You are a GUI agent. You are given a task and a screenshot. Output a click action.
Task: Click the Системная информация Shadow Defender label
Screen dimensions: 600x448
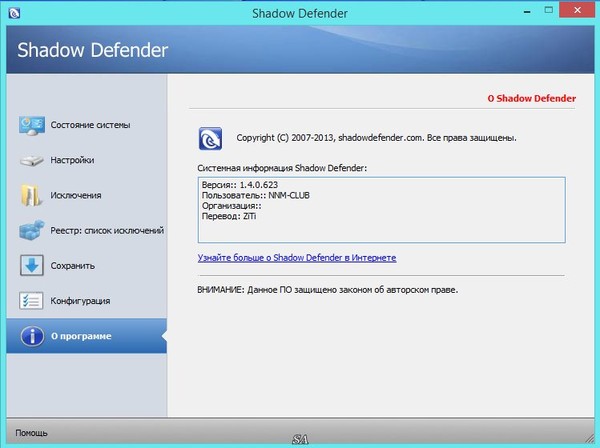(x=282, y=168)
